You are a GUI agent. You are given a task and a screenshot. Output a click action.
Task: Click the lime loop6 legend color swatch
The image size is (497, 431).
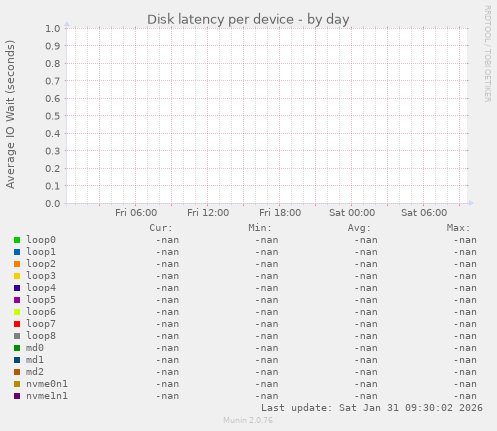pyautogui.click(x=17, y=312)
